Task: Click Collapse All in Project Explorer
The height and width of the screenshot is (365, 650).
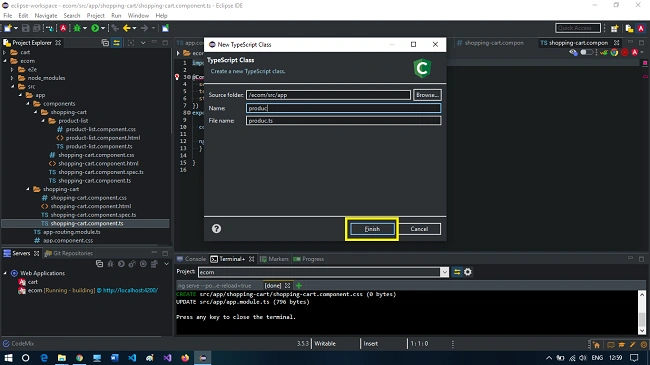Action: click(x=105, y=43)
